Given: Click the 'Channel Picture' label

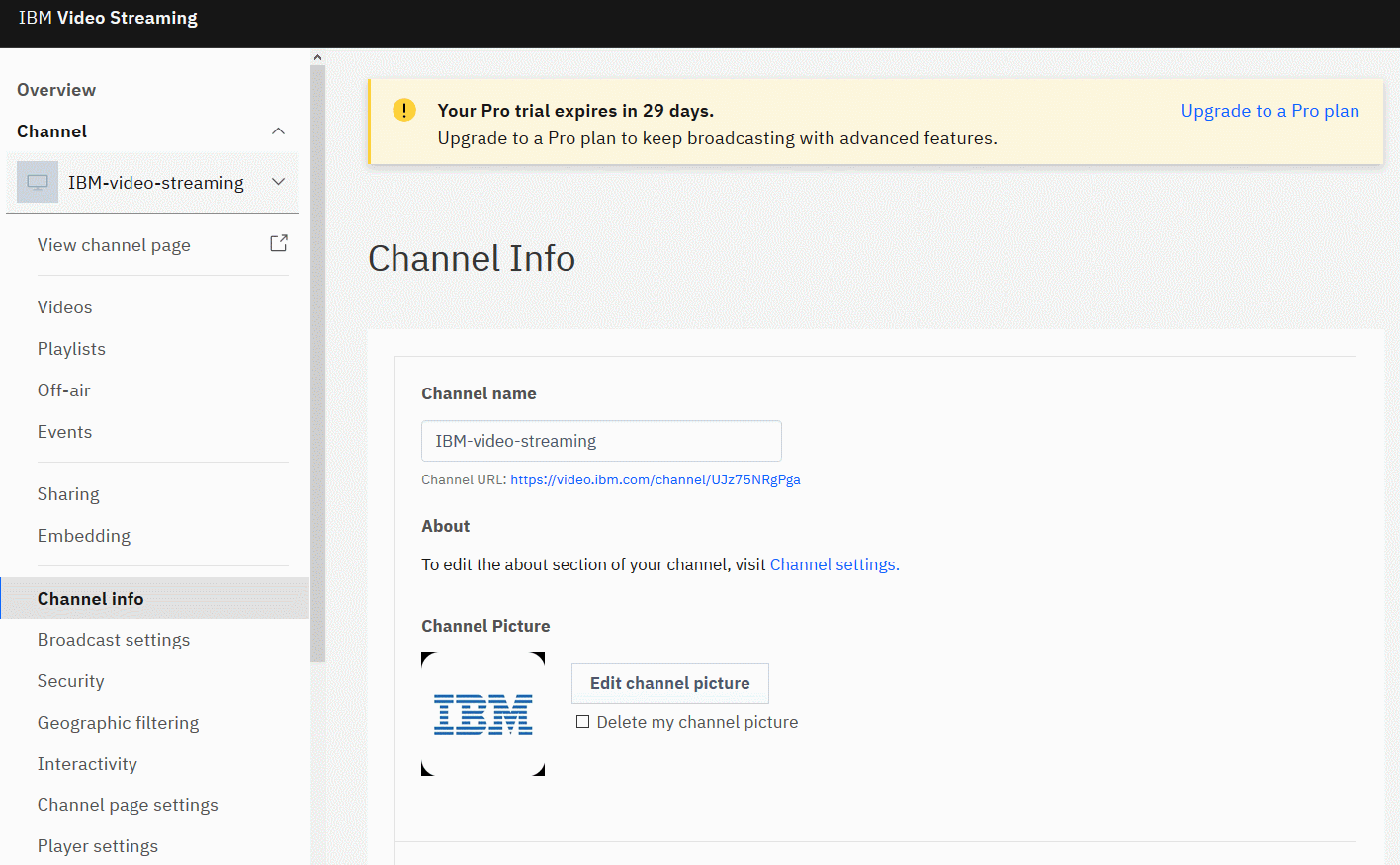Looking at the screenshot, I should [x=485, y=626].
